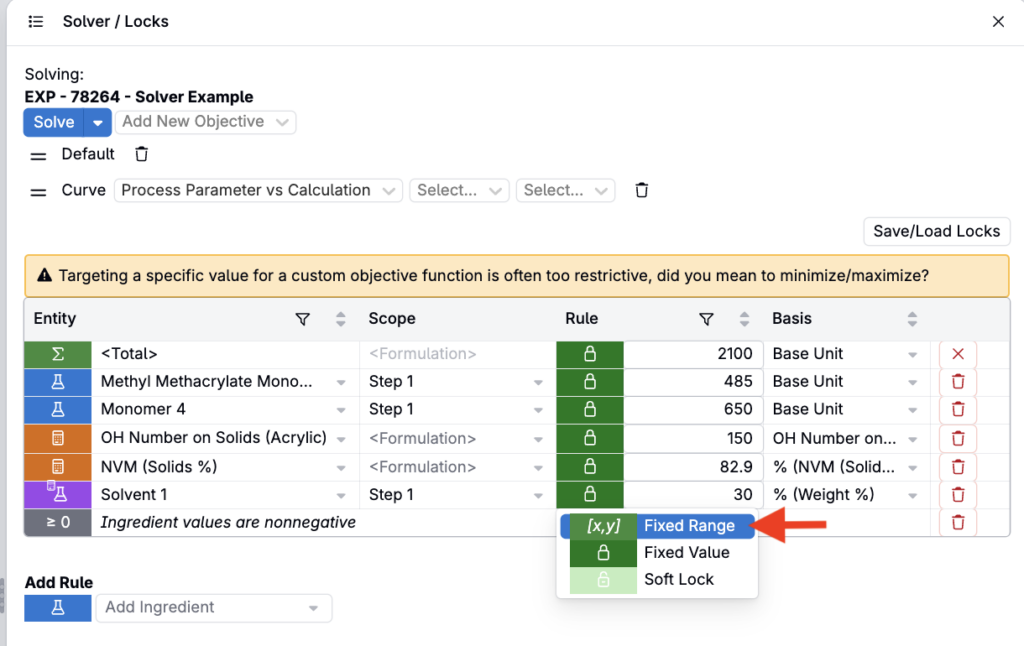Image resolution: width=1024 pixels, height=646 pixels.
Task: Delete the Curve objective with trash icon
Action: pyautogui.click(x=642, y=190)
